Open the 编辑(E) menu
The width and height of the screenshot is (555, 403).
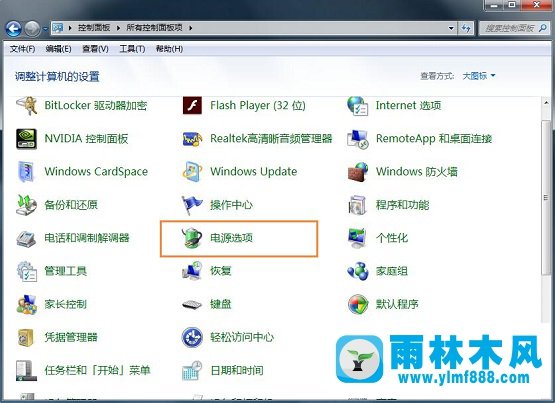(x=58, y=49)
